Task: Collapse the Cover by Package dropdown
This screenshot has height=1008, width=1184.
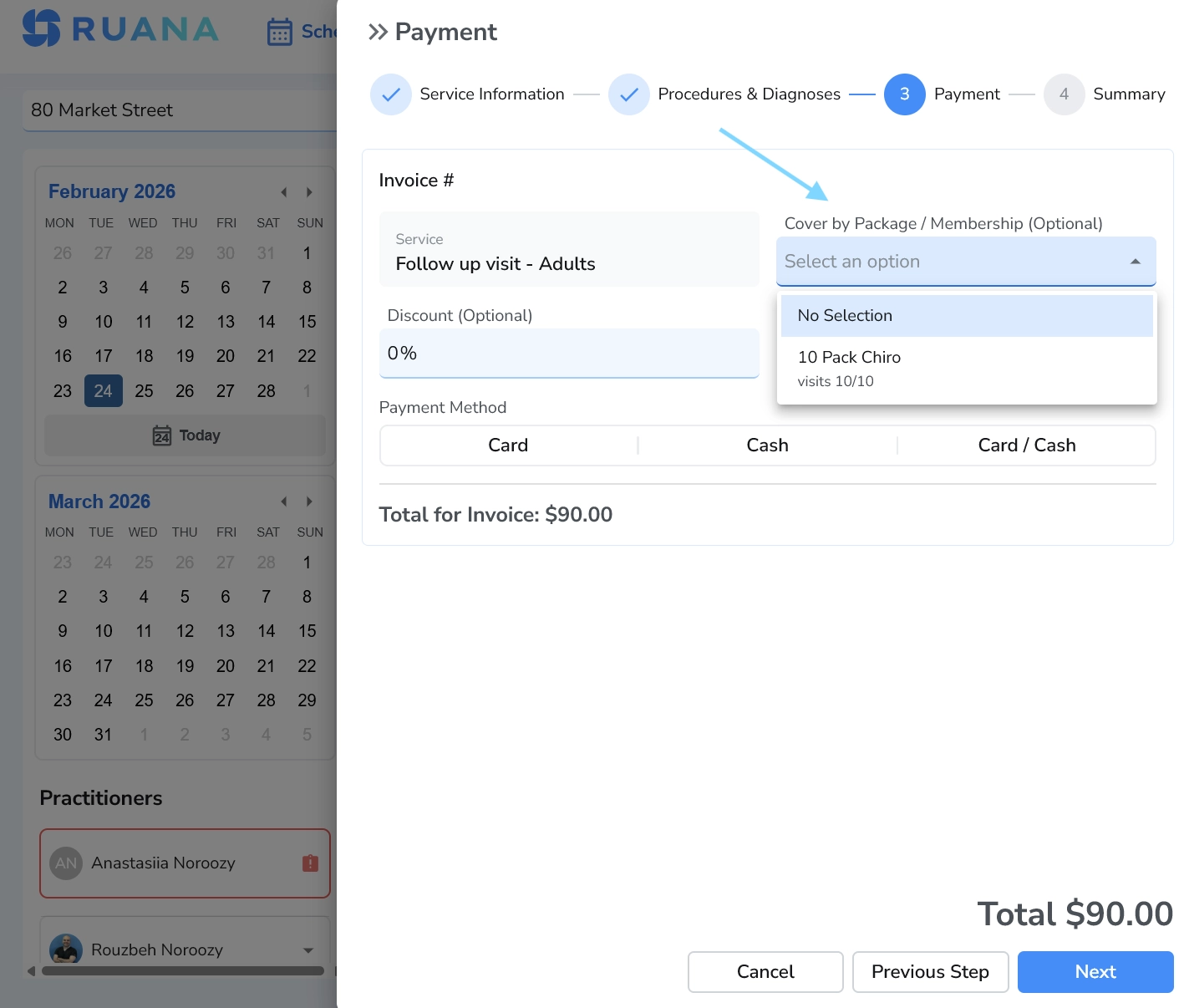Action: click(x=1135, y=262)
